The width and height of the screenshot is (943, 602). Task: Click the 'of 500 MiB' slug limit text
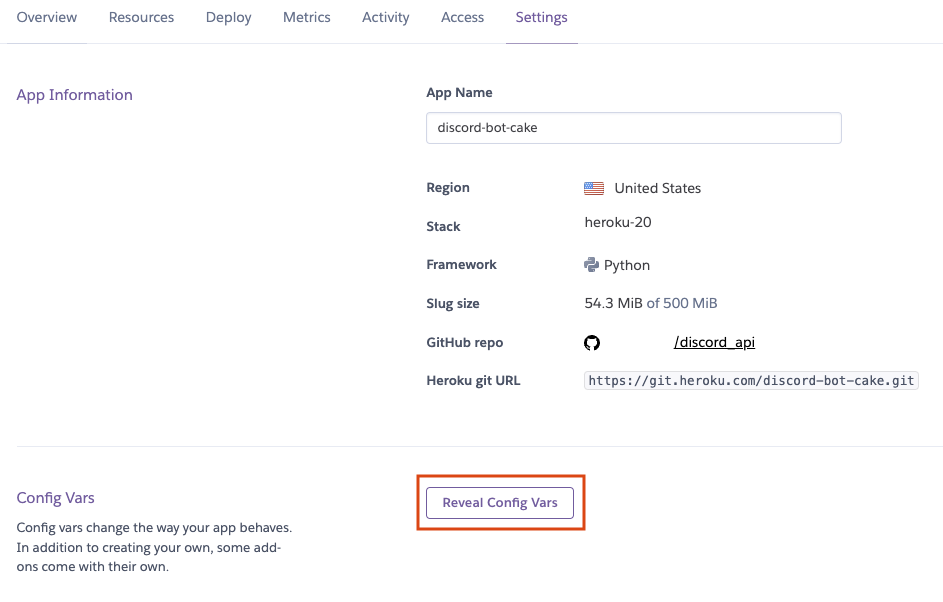coord(682,303)
